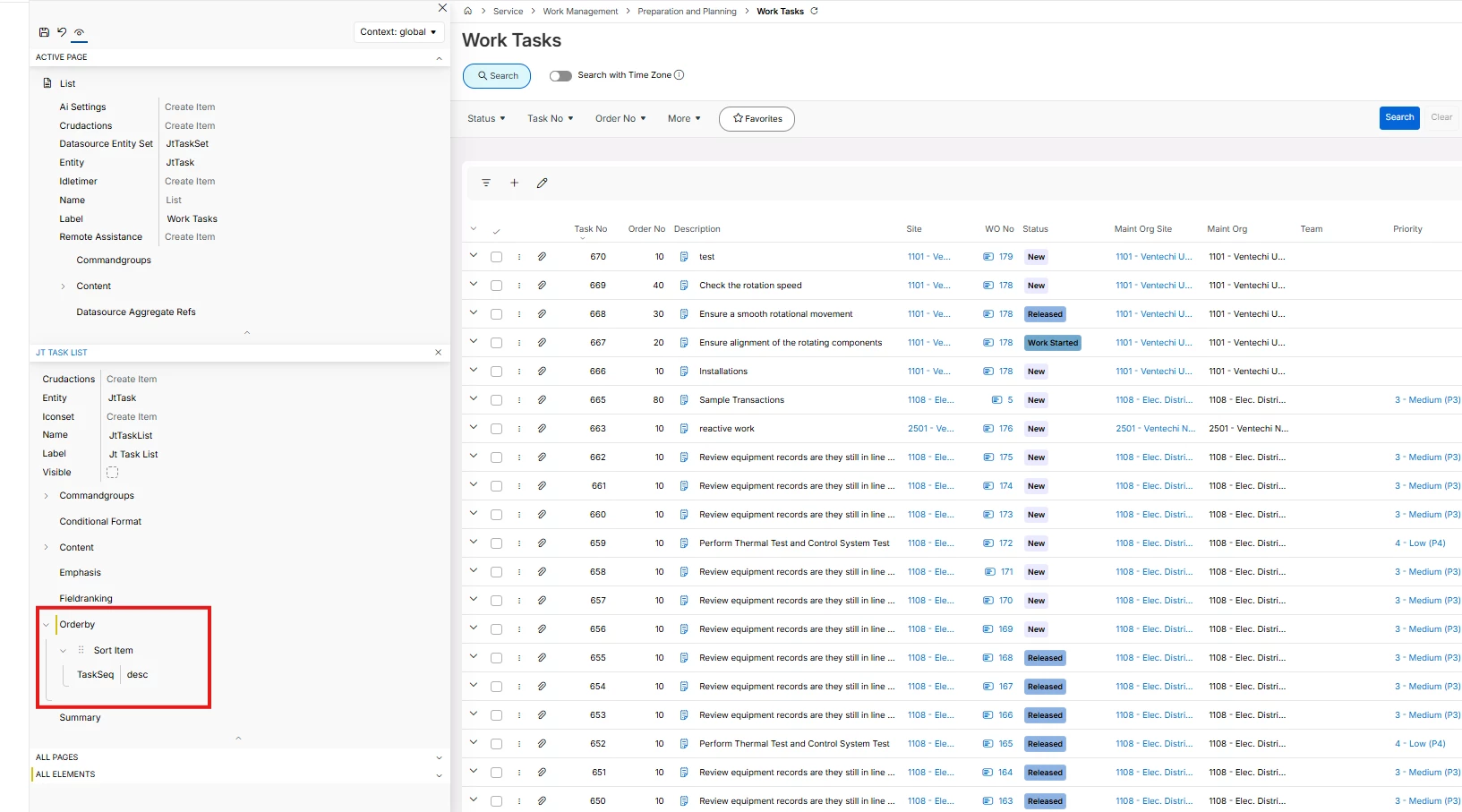1462x812 pixels.
Task: Click the desc sort direction value
Action: pos(138,675)
